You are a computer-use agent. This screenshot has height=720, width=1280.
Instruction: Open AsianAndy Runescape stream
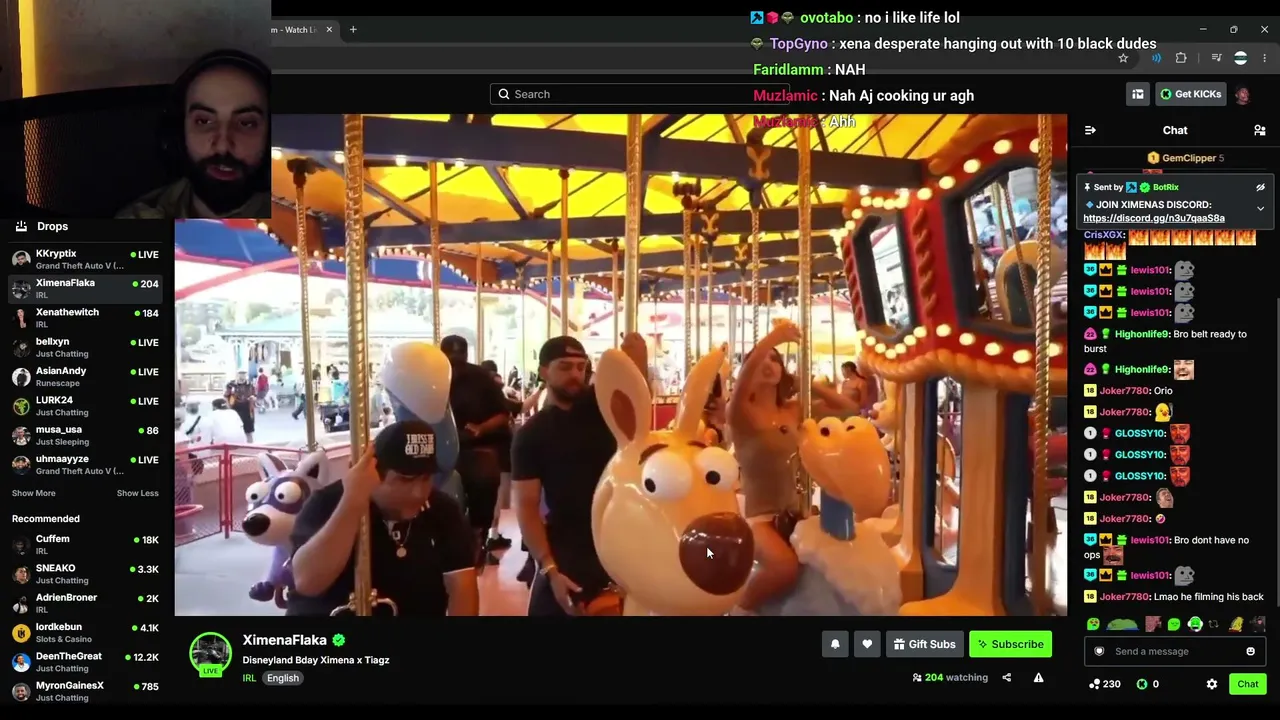tap(85, 376)
